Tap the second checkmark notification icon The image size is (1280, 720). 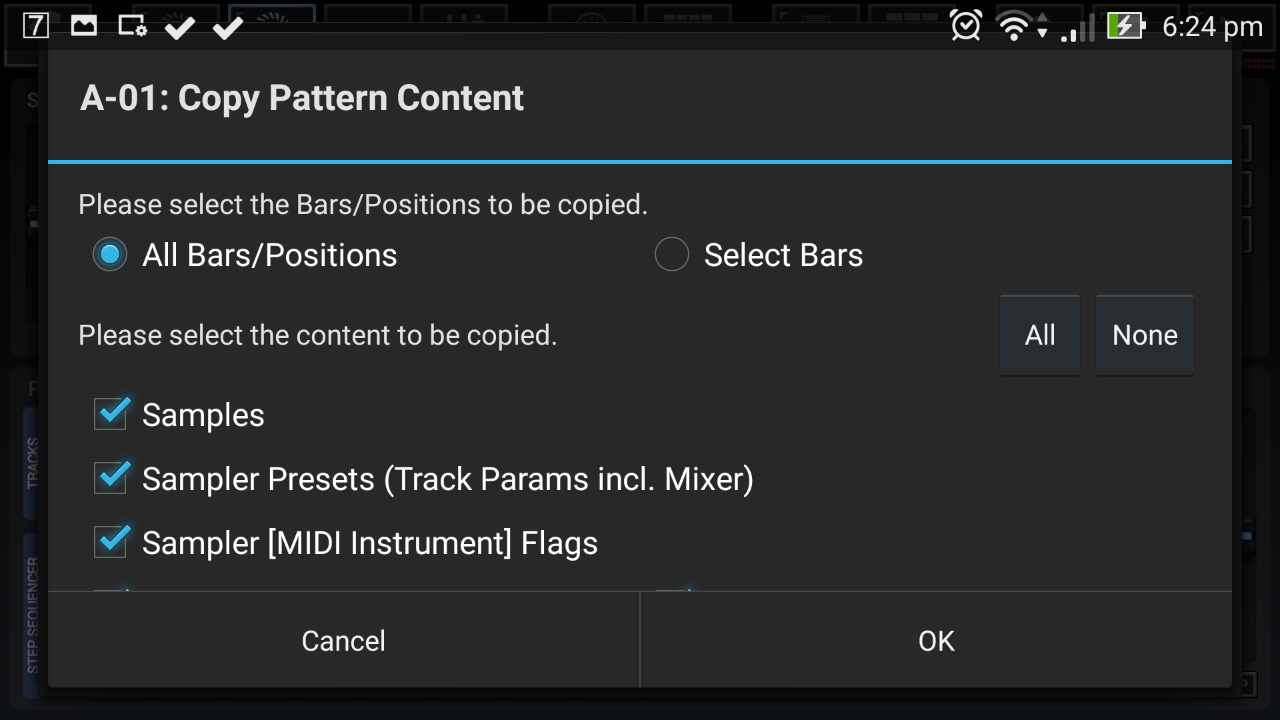[x=228, y=27]
